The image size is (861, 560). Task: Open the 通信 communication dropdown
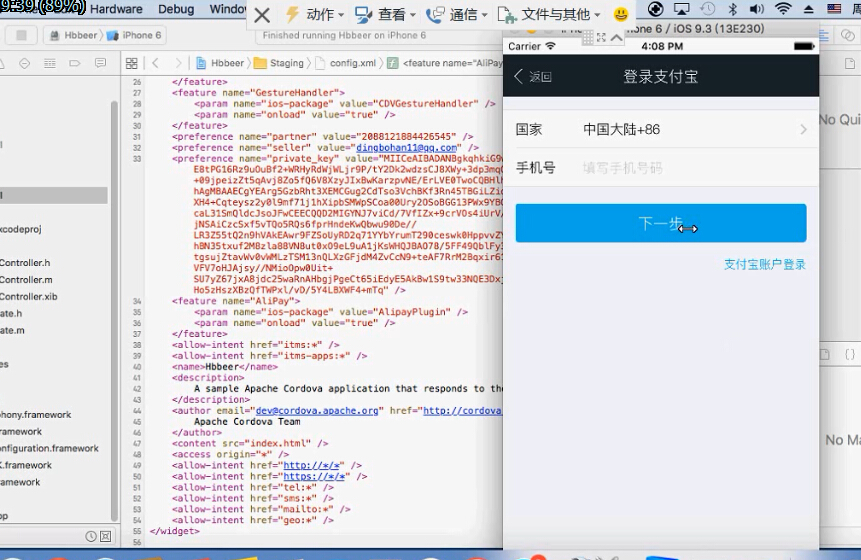pos(457,14)
